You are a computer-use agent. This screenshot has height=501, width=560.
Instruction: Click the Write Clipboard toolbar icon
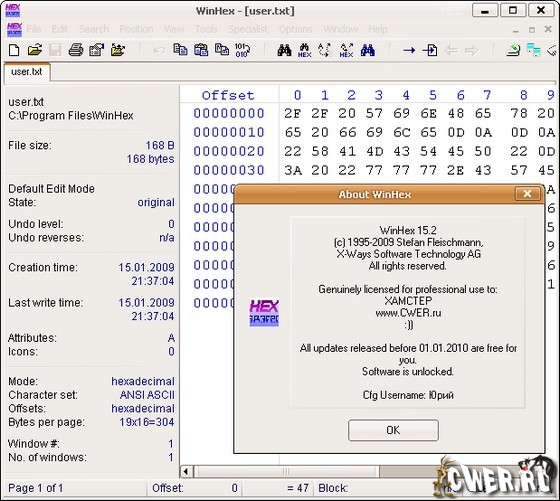[x=222, y=50]
